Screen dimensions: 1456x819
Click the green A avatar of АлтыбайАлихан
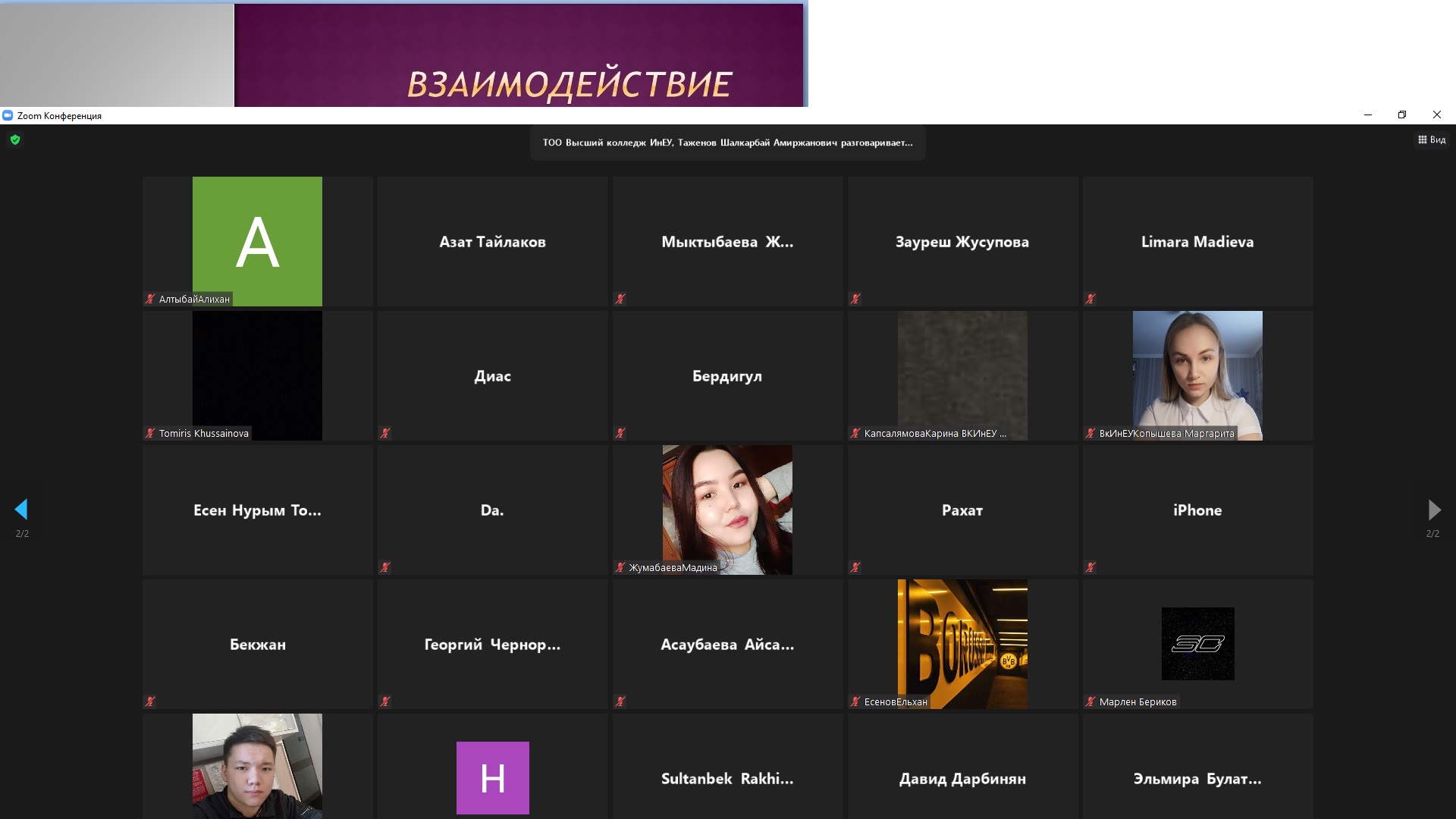(x=257, y=241)
